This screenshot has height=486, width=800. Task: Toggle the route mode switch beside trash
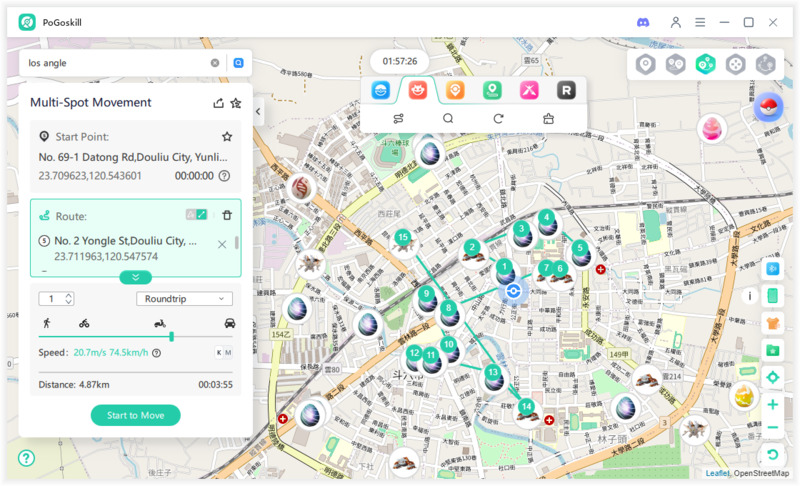(197, 215)
